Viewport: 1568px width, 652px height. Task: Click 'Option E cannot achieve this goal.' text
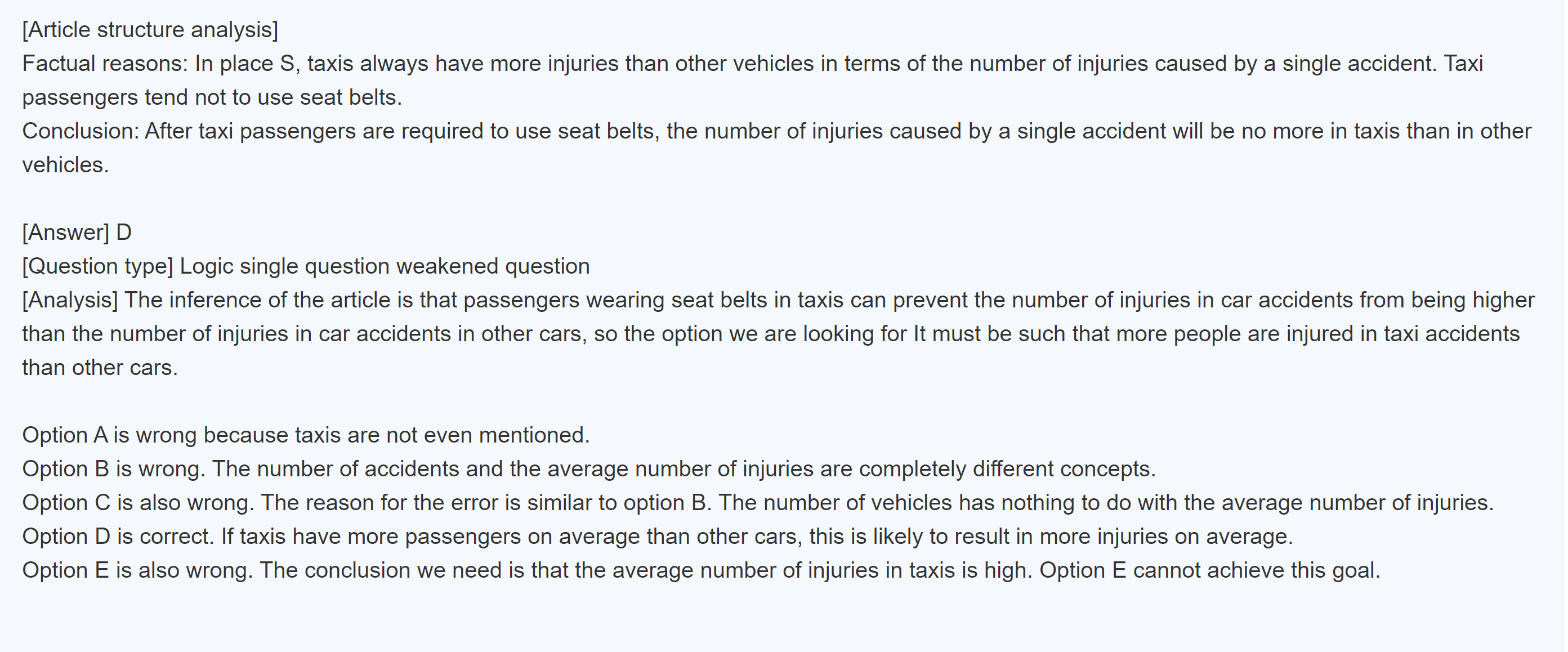pyautogui.click(x=1209, y=570)
